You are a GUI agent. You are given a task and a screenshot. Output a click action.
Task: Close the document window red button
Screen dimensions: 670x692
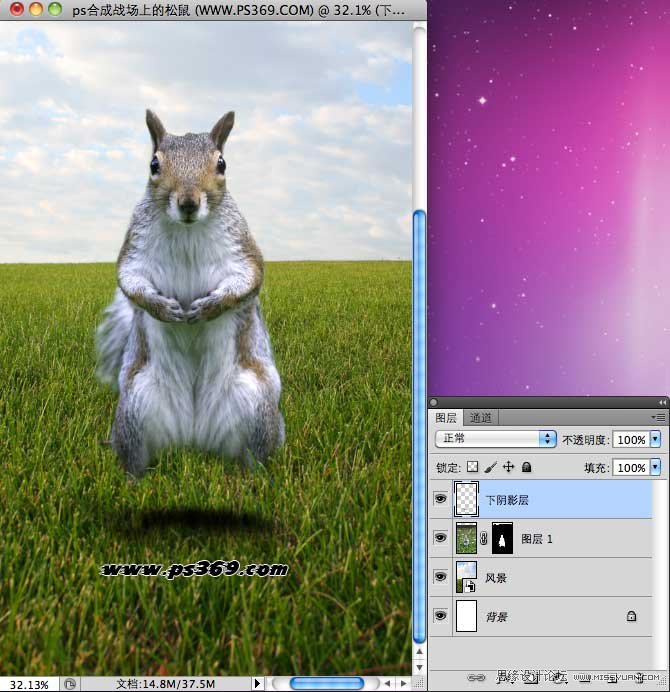[17, 9]
